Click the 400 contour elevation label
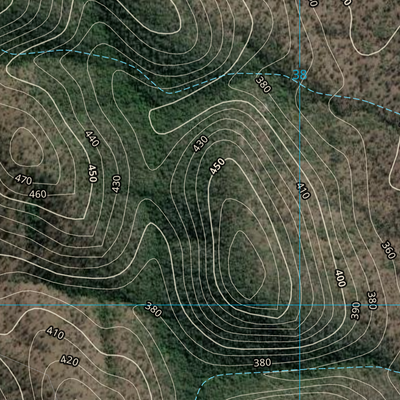This screenshot has height=400, width=400. [340, 278]
